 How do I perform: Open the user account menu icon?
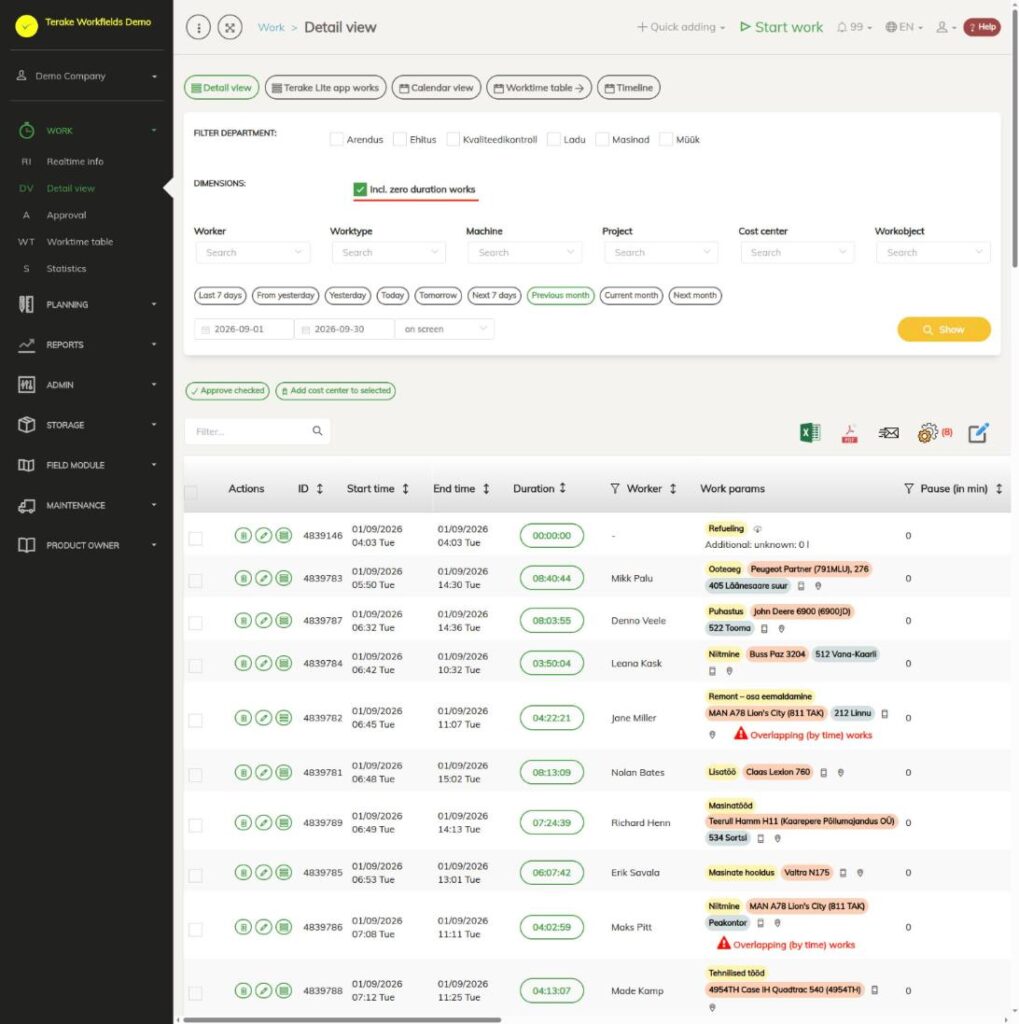click(946, 27)
